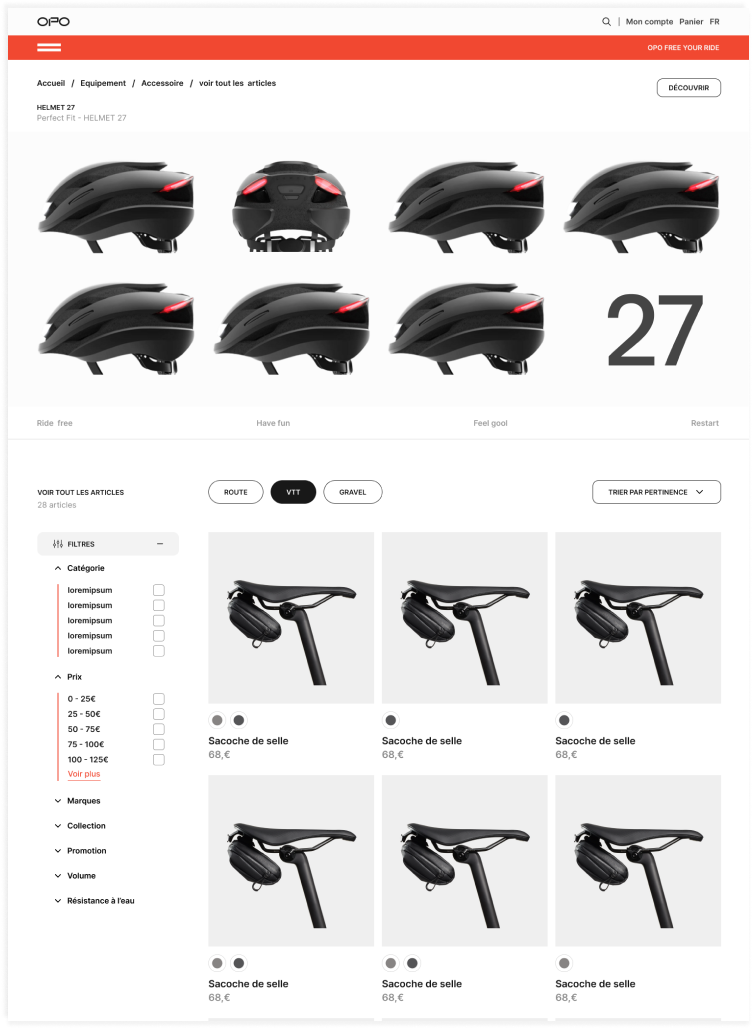
Task: Click the search magnifier icon
Action: coord(606,22)
